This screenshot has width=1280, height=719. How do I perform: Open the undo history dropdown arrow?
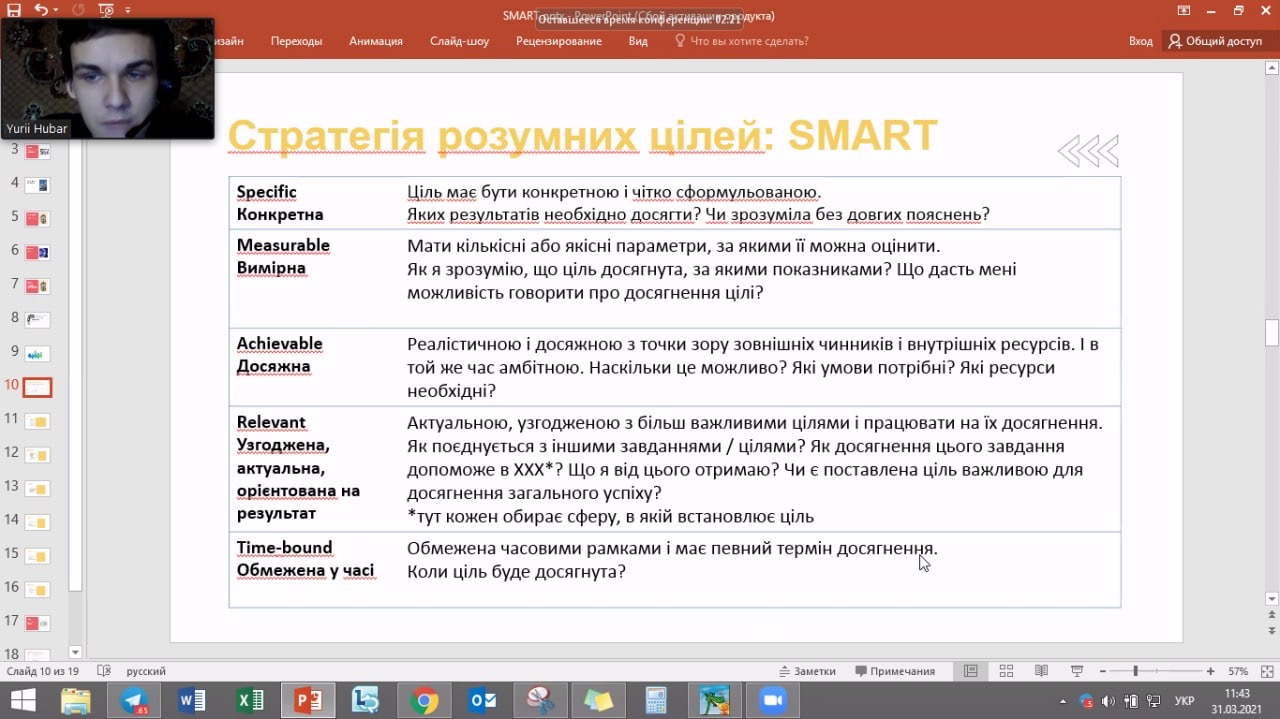pos(55,10)
